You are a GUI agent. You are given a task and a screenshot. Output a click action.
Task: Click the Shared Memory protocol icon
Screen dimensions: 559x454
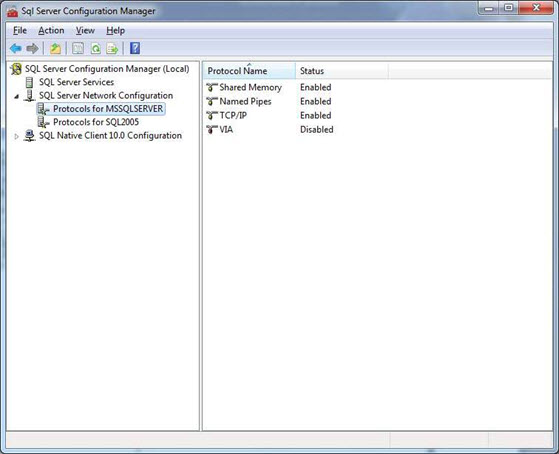click(212, 87)
